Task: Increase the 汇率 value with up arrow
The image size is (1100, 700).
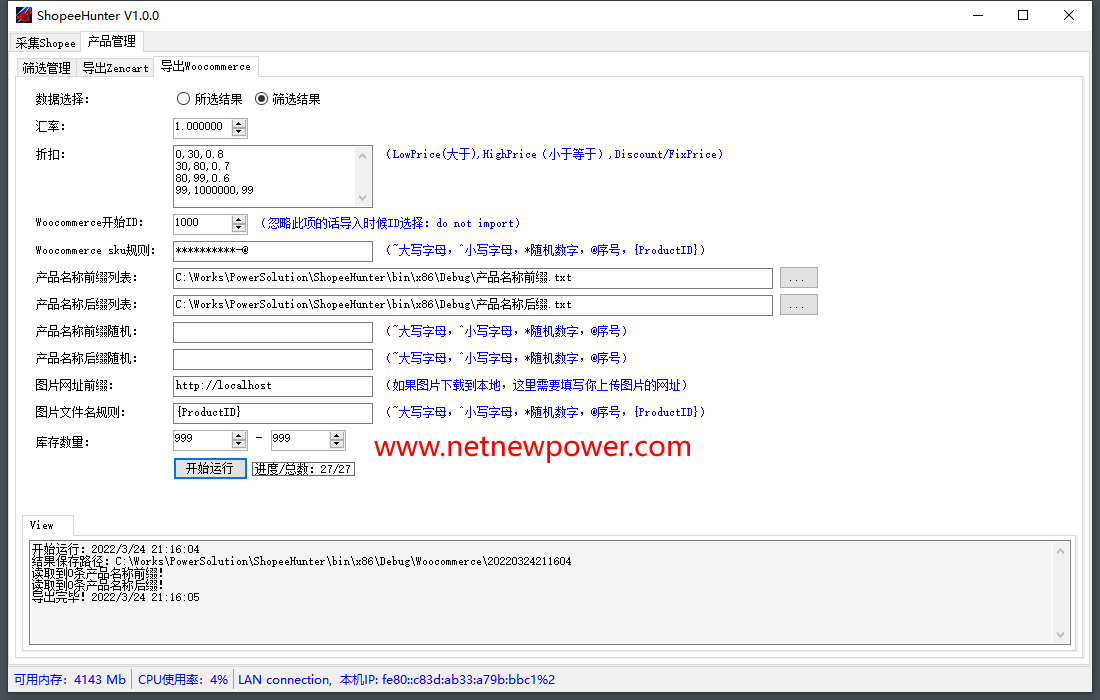Action: click(x=239, y=123)
